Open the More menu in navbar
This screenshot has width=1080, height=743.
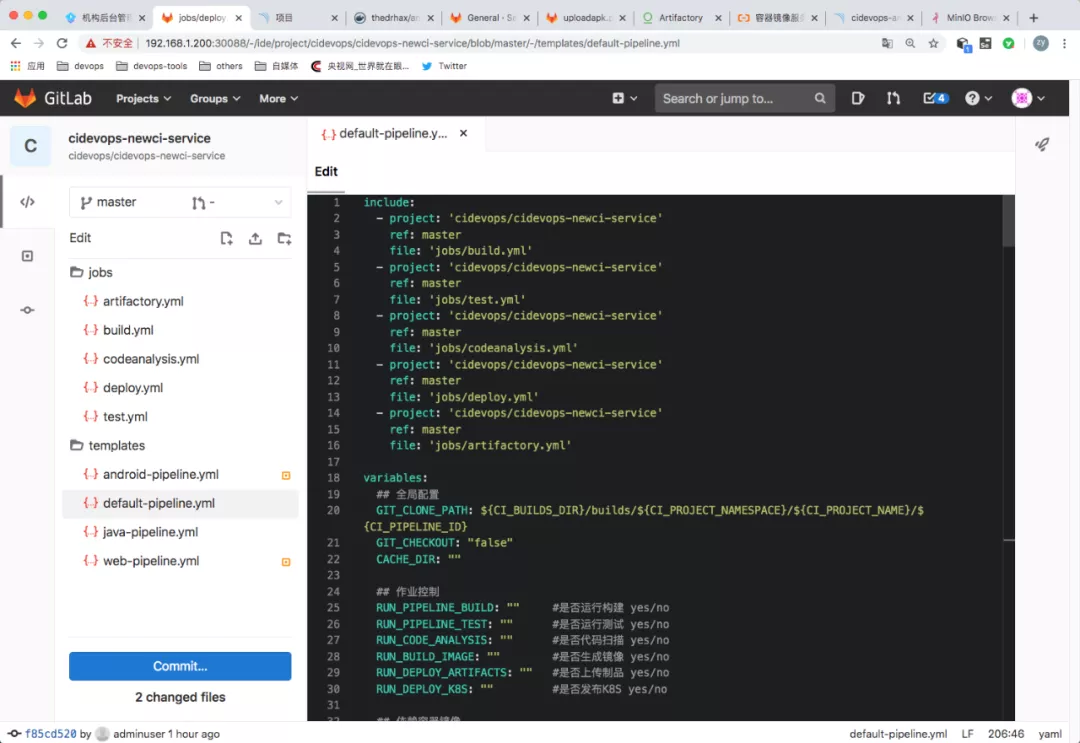coord(279,98)
